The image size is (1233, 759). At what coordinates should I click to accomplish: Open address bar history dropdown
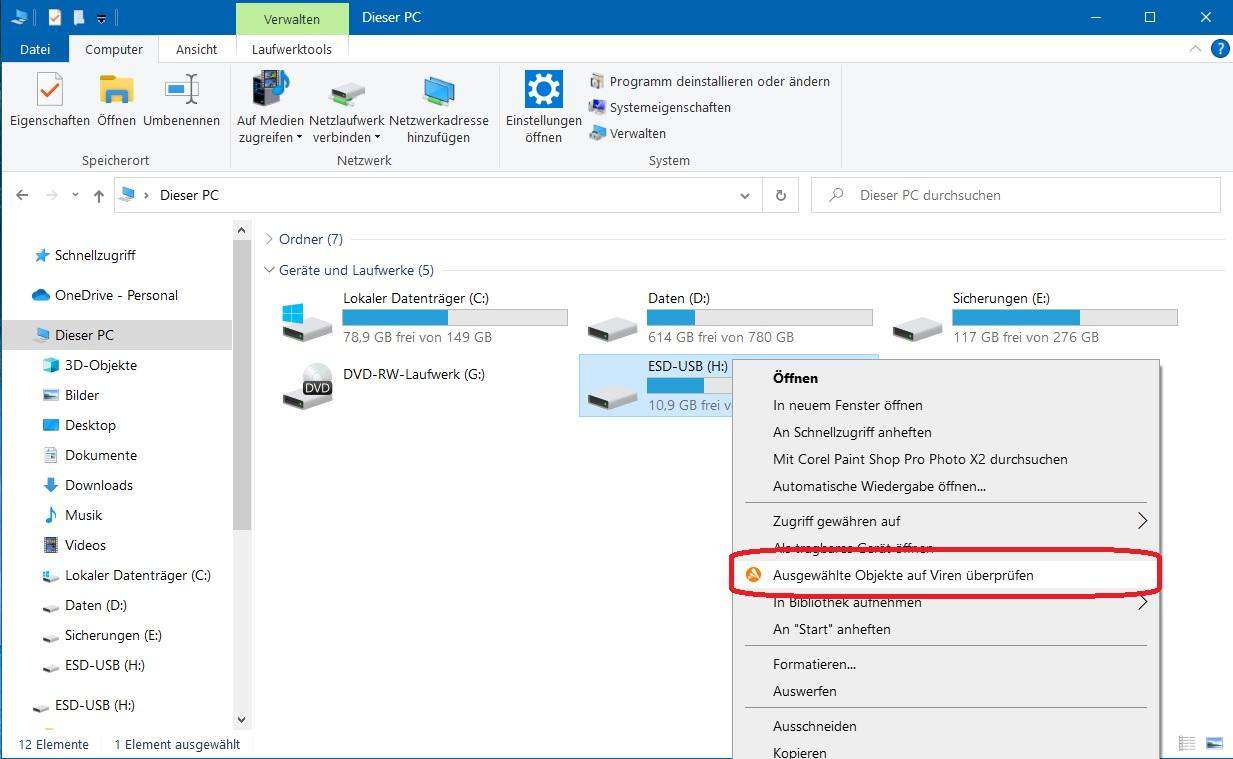click(x=744, y=196)
